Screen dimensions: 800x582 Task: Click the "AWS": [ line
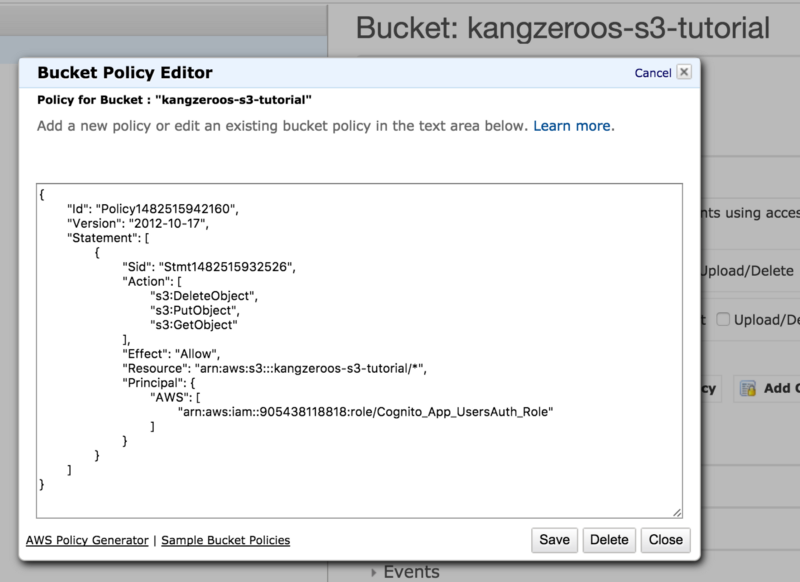pos(175,397)
